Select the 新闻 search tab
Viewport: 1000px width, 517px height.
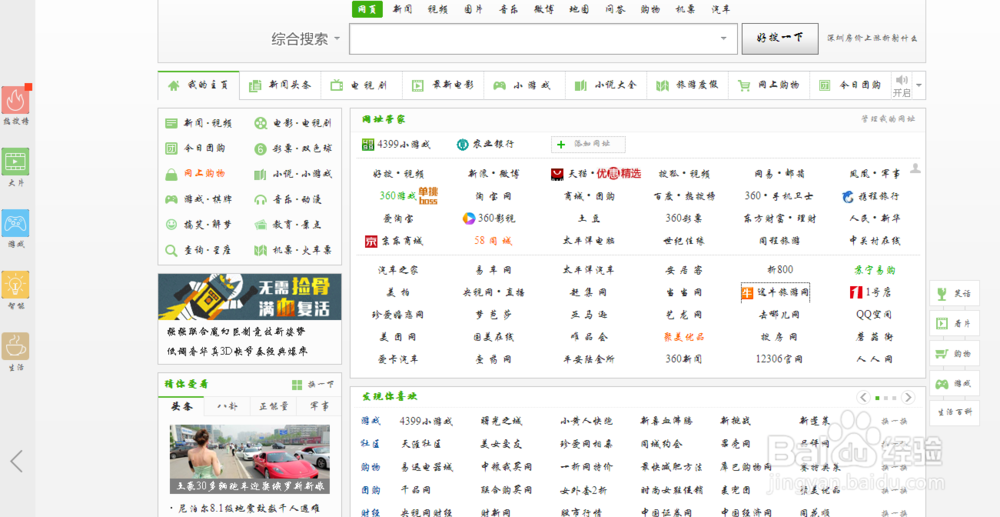(x=402, y=9)
